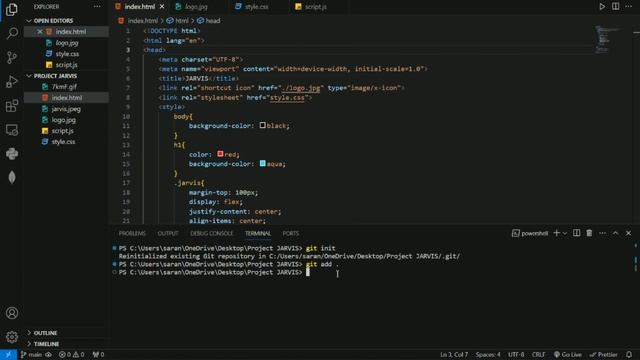This screenshot has width=640, height=360.
Task: Click the red color swatch
Action: [x=220, y=154]
